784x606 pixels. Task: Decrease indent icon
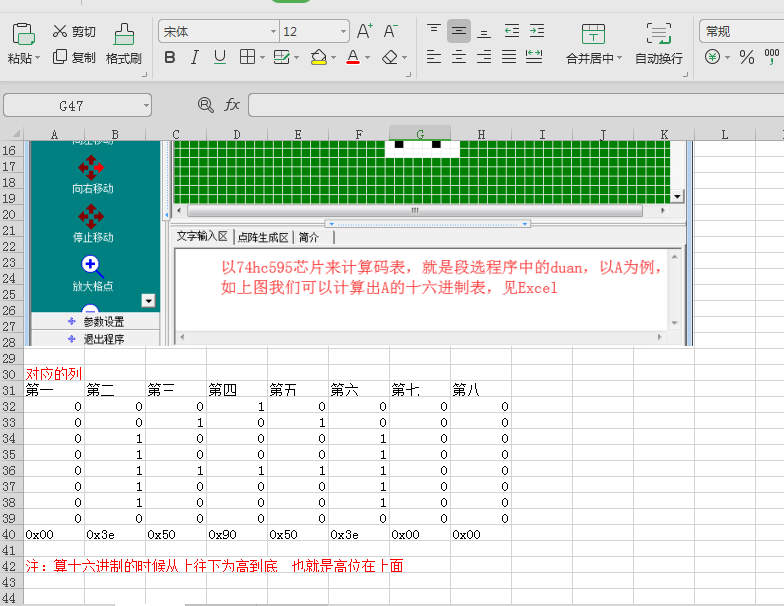coord(512,31)
